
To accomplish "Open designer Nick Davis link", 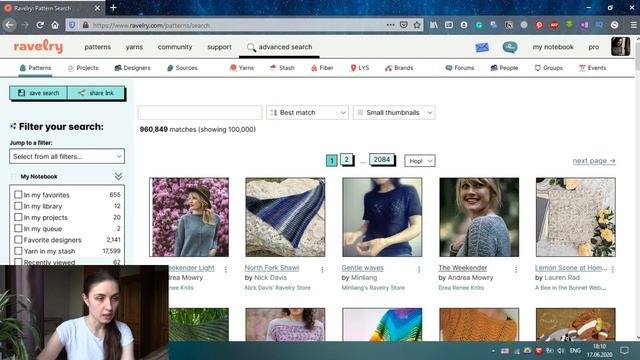I will pos(270,278).
